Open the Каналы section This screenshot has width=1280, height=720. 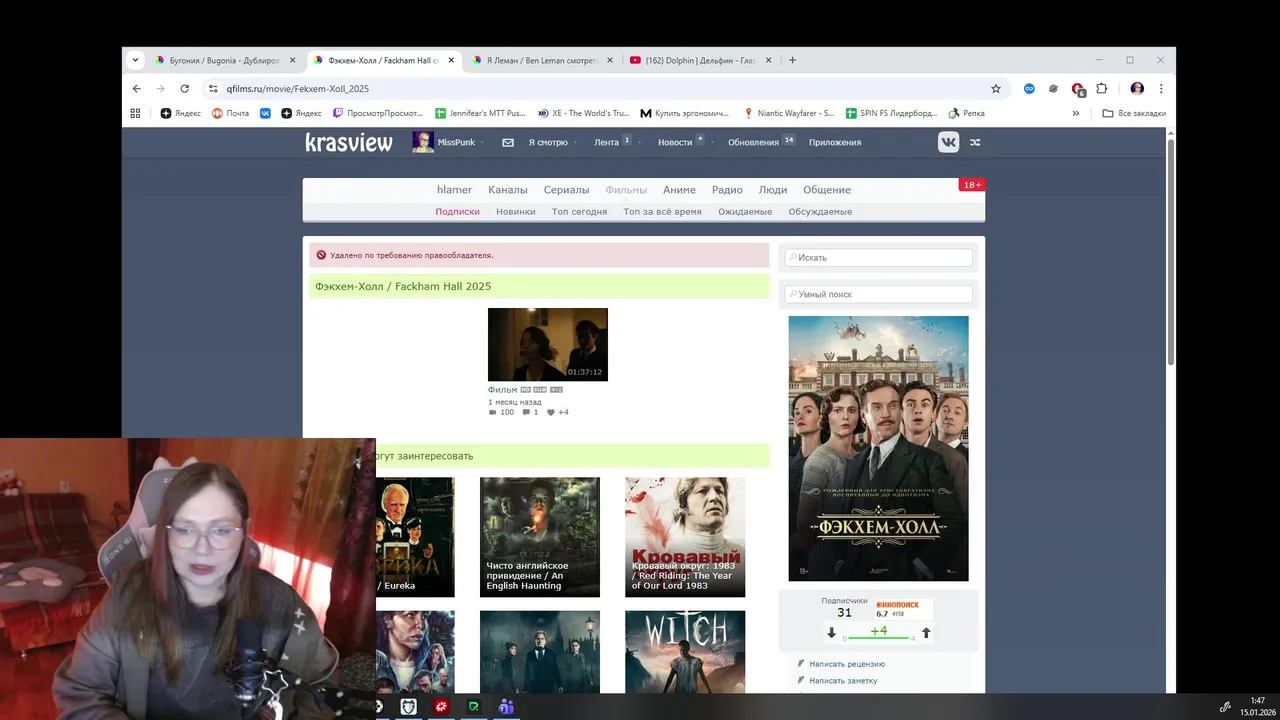click(x=507, y=190)
